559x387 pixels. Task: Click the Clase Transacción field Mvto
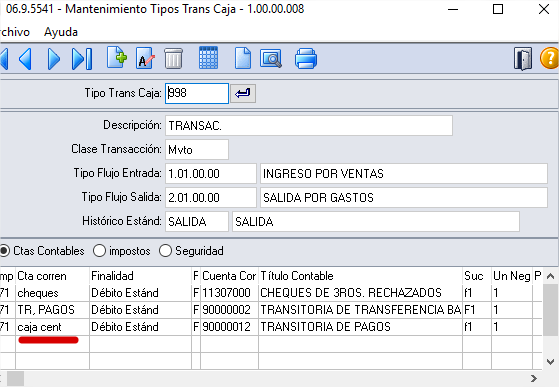click(x=197, y=149)
